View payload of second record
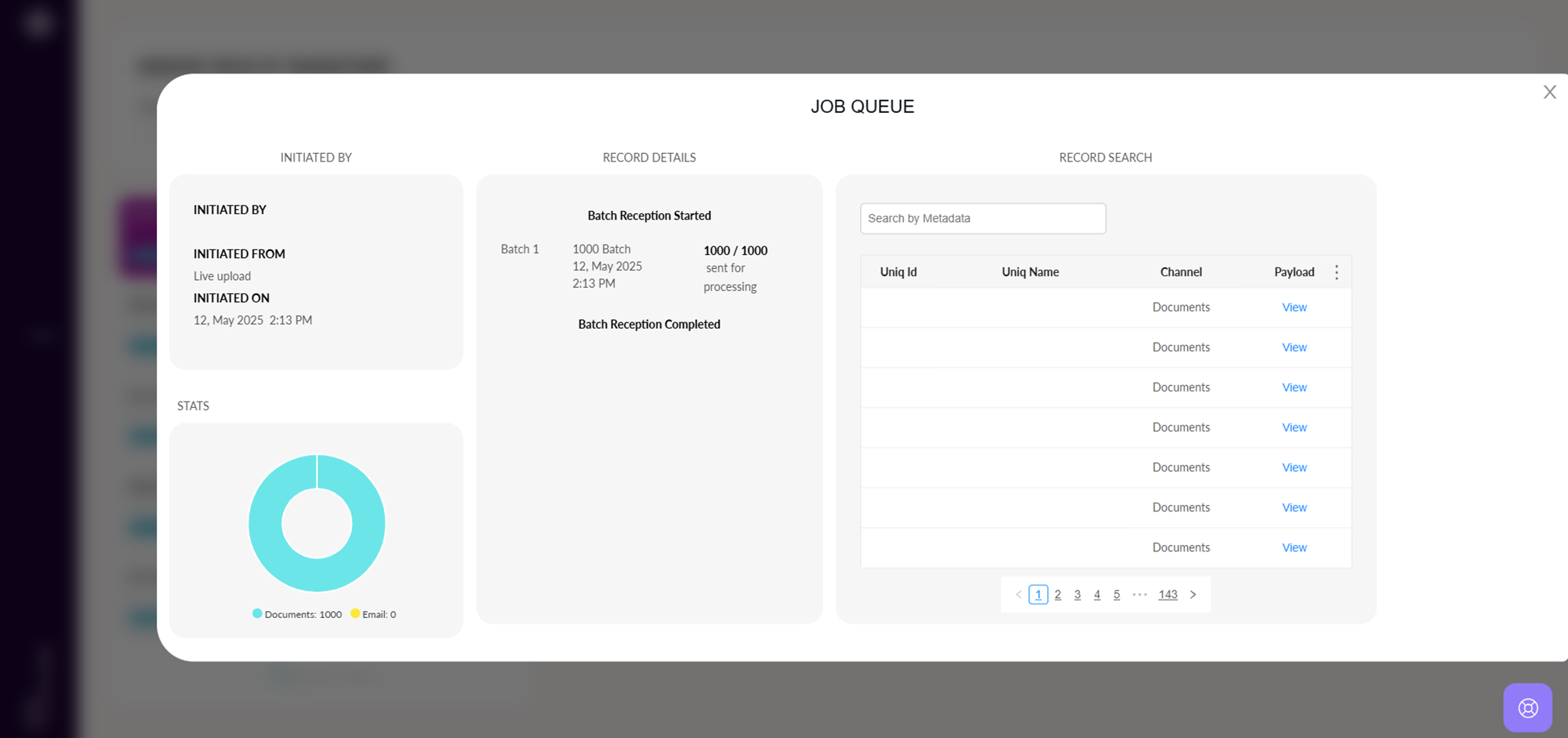 1294,347
